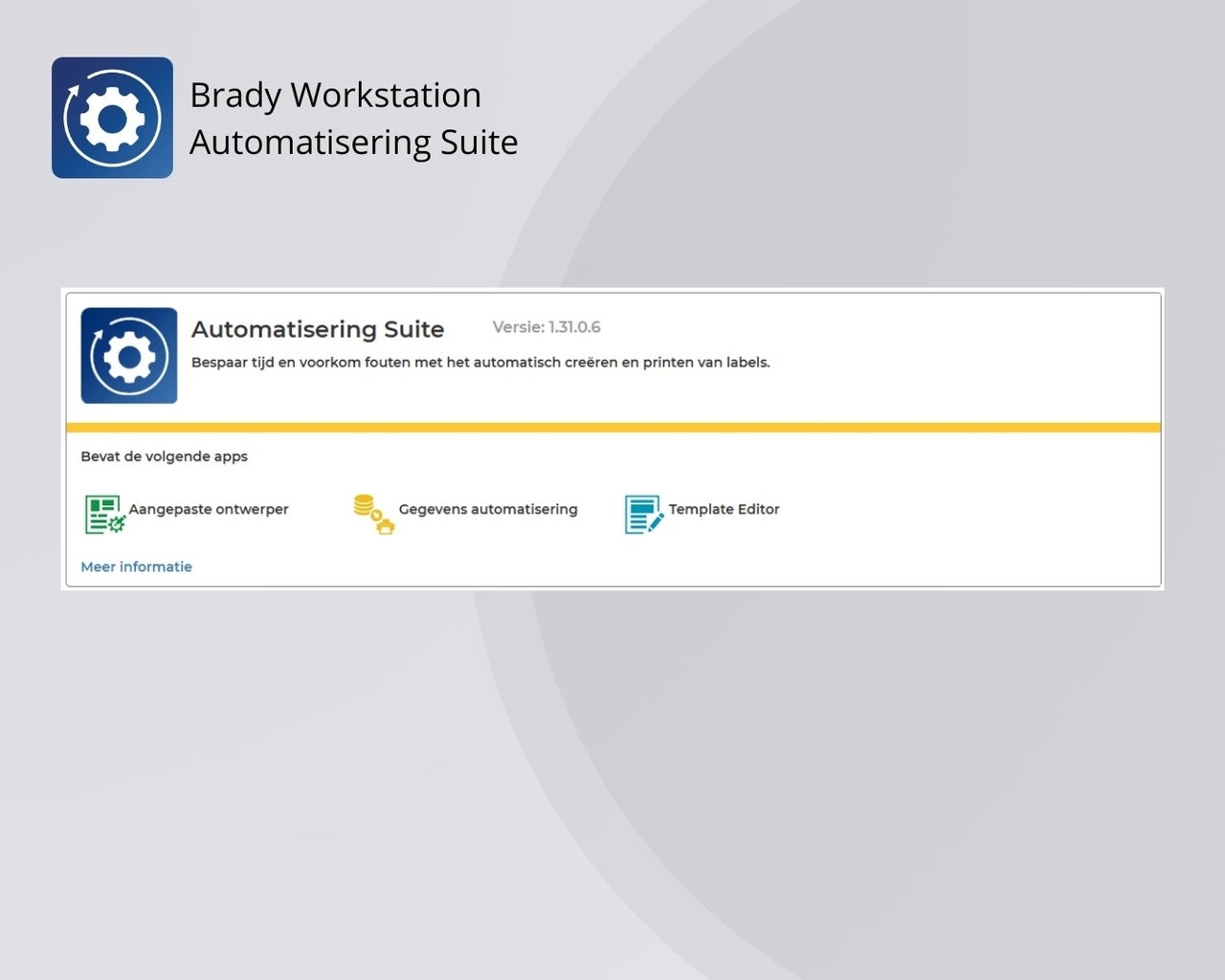Open the Meer informatie link
The image size is (1225, 980).
pyautogui.click(x=136, y=567)
